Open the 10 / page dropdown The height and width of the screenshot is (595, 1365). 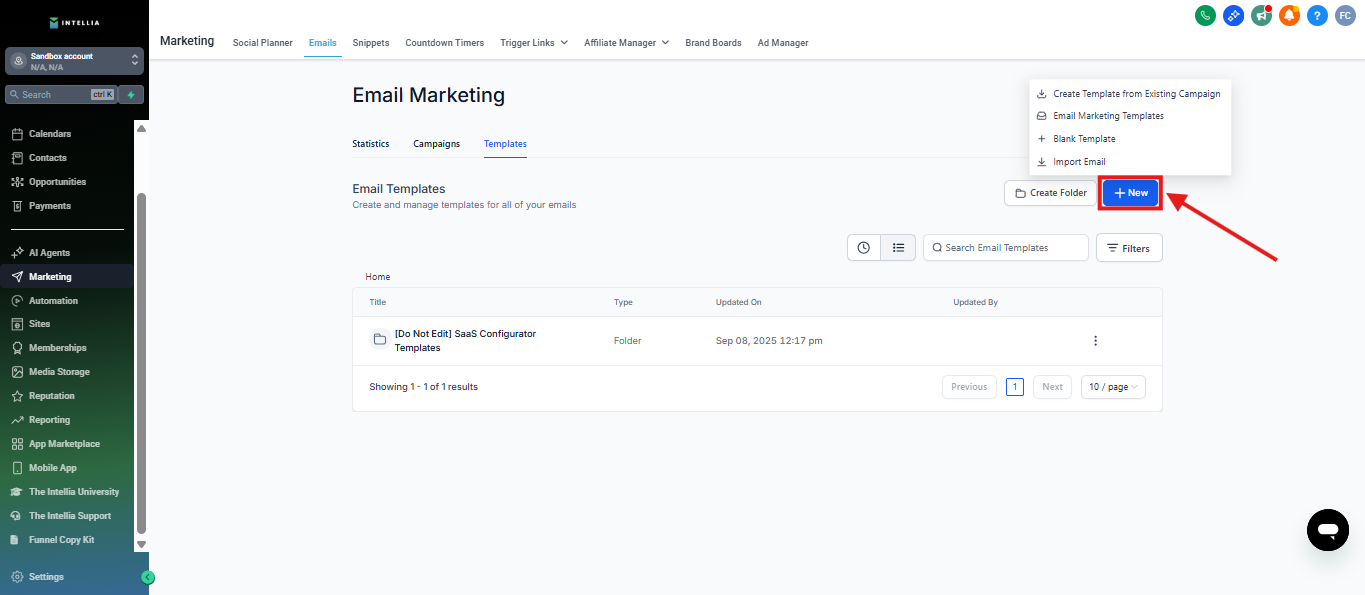[x=1113, y=387]
